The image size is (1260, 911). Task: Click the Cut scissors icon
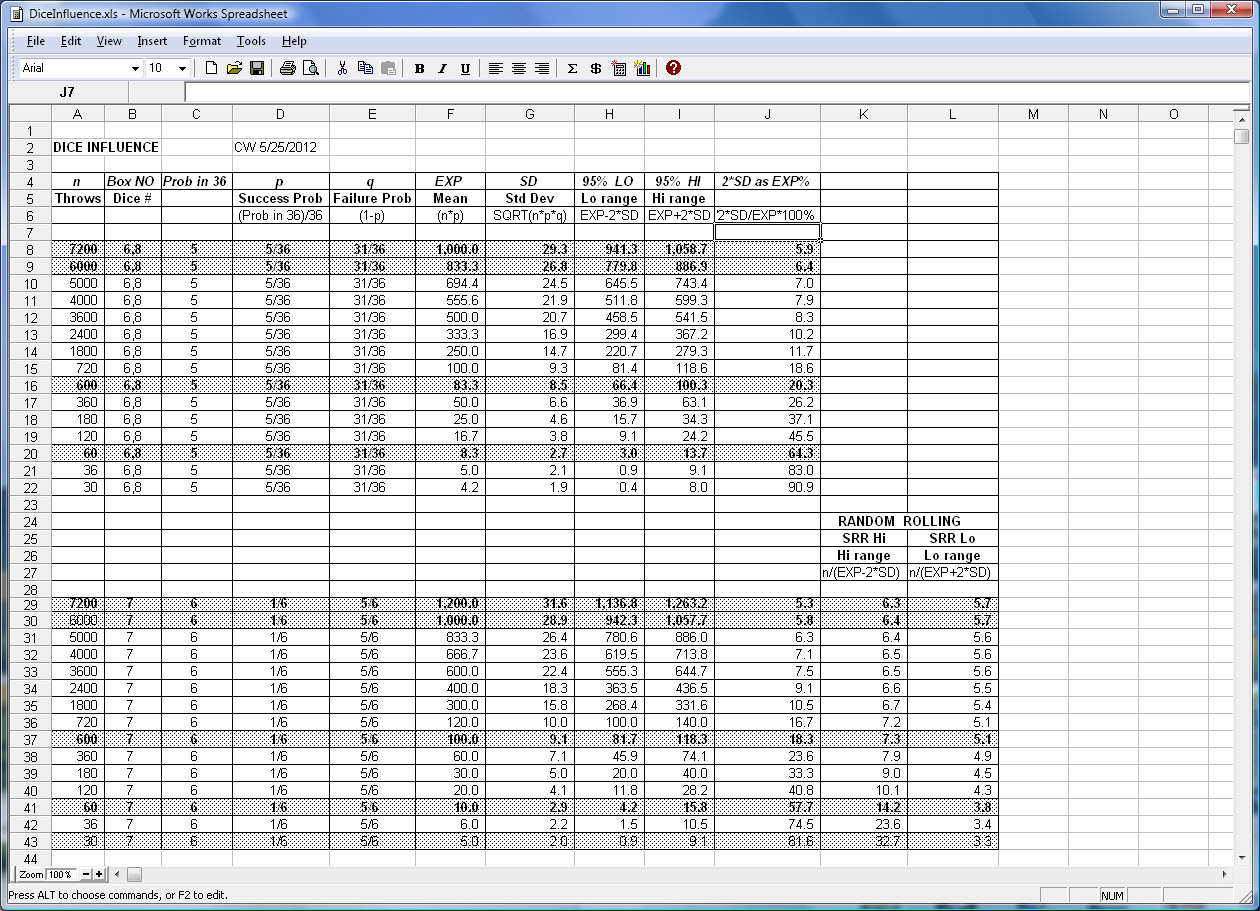coord(342,68)
